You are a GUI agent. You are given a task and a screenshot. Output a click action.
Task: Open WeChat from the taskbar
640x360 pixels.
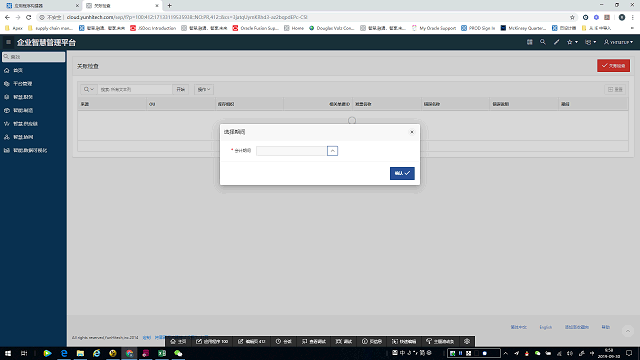pyautogui.click(x=178, y=353)
